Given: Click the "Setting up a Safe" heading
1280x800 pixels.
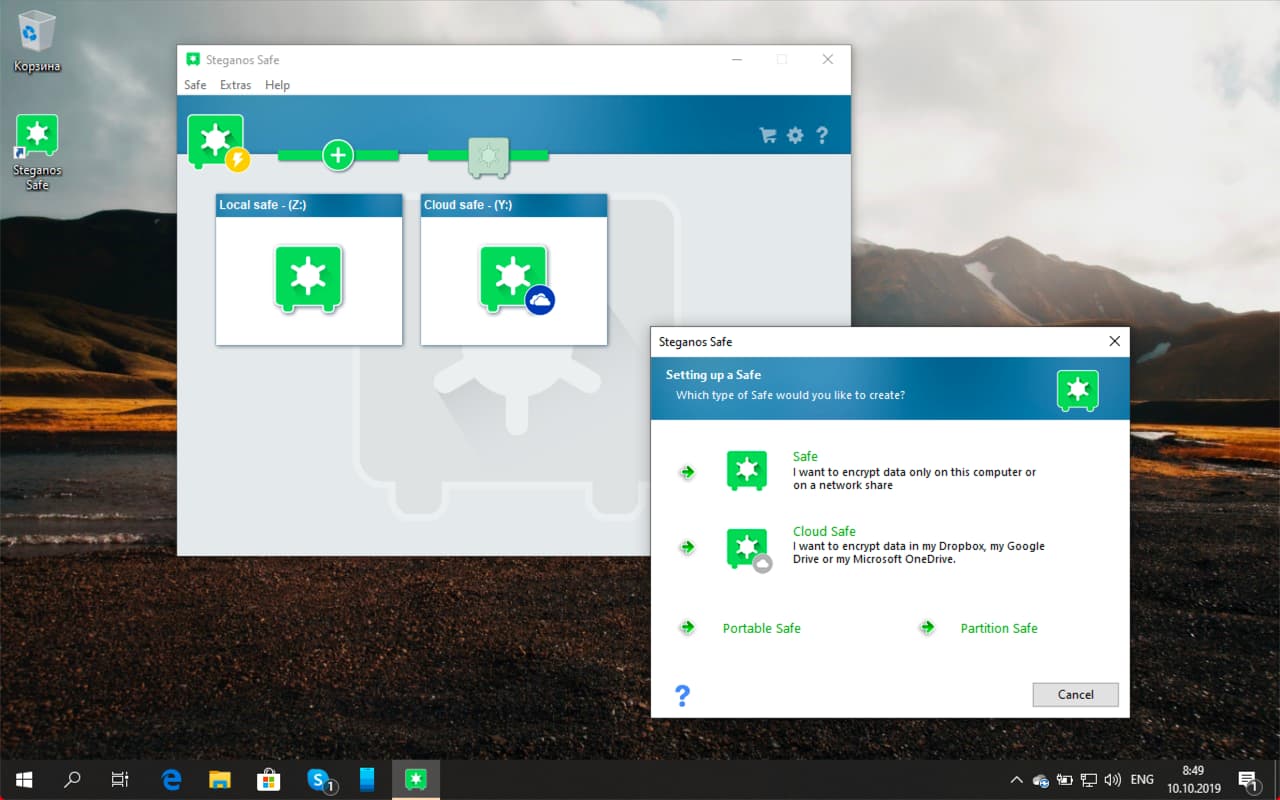Looking at the screenshot, I should 713,375.
